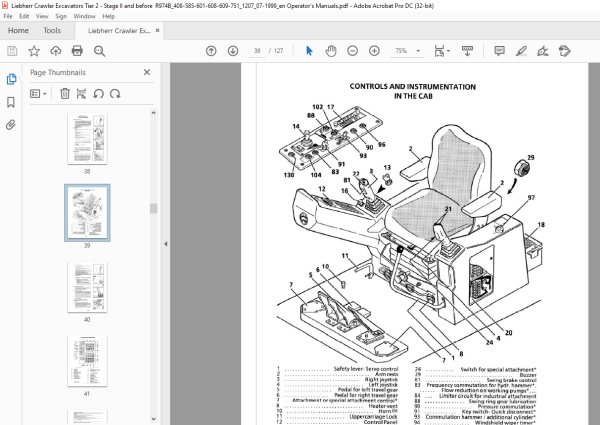Delete the selected page with the trash icon

65,93
